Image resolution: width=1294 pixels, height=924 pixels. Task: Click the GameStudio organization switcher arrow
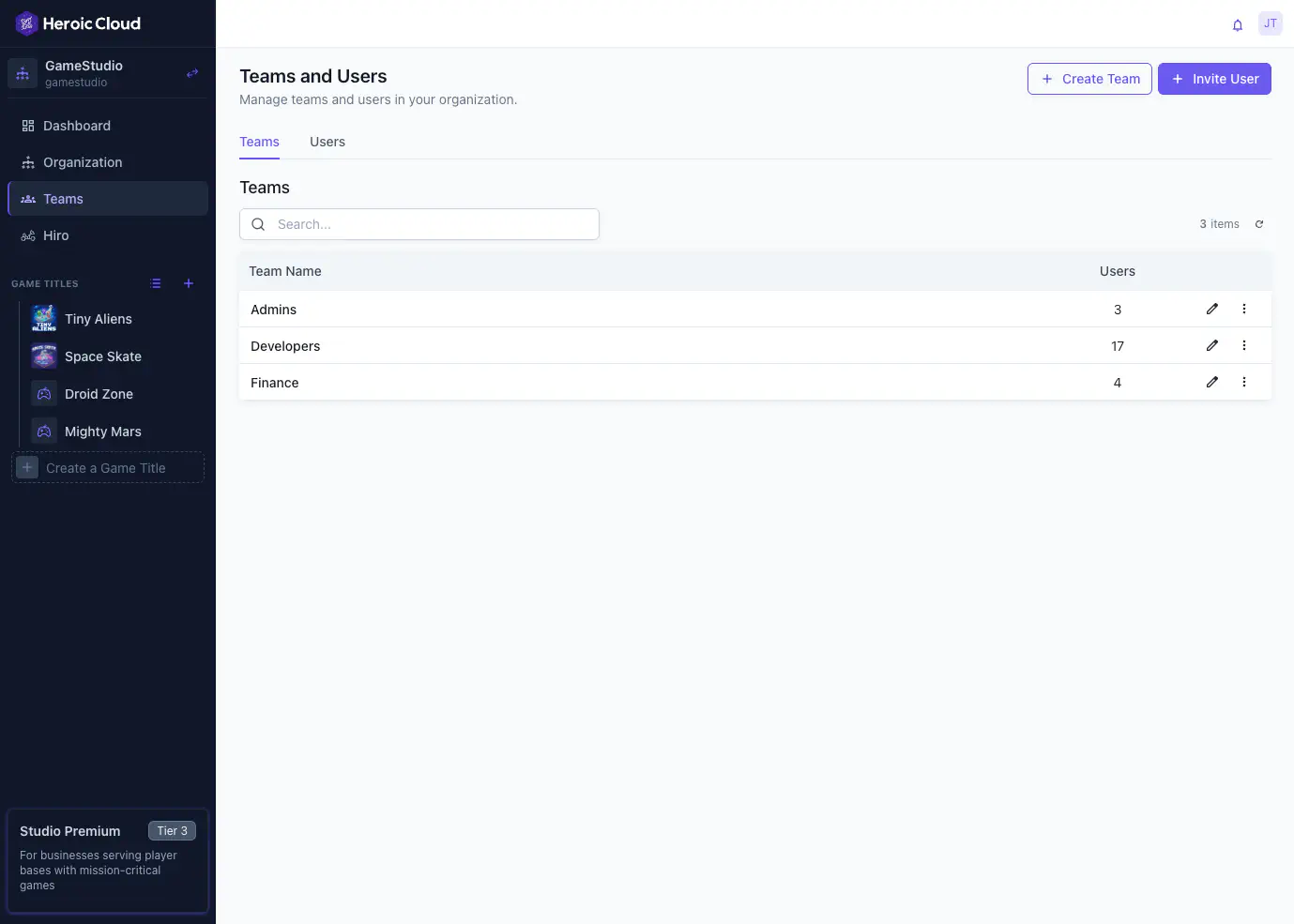pos(191,71)
